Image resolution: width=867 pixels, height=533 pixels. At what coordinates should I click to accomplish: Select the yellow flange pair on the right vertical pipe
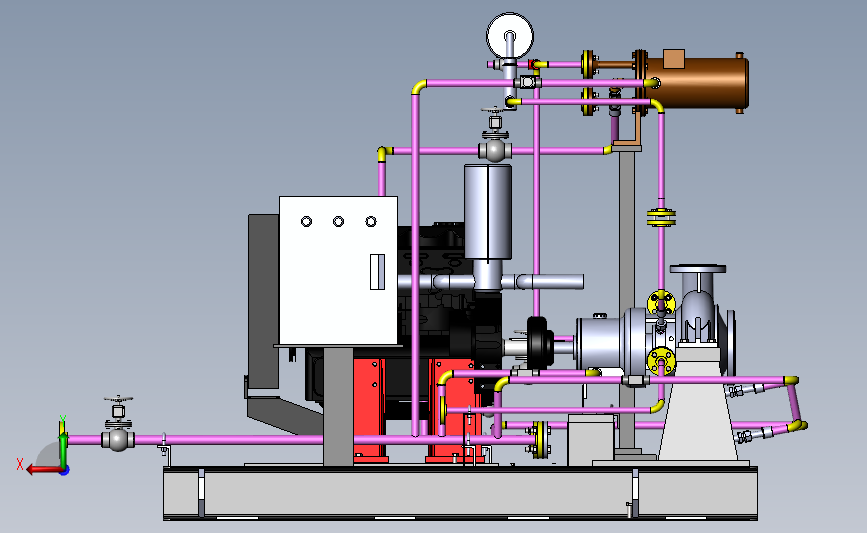click(661, 217)
